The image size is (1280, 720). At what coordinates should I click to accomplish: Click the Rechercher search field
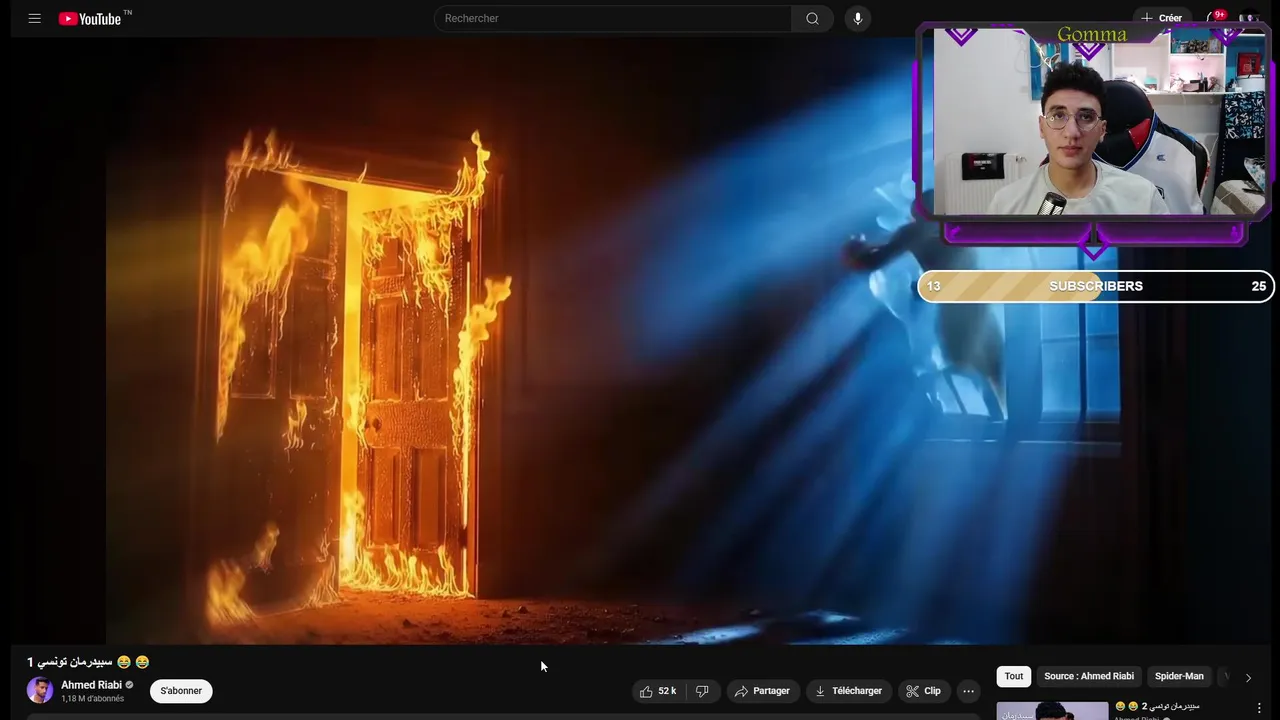click(613, 18)
